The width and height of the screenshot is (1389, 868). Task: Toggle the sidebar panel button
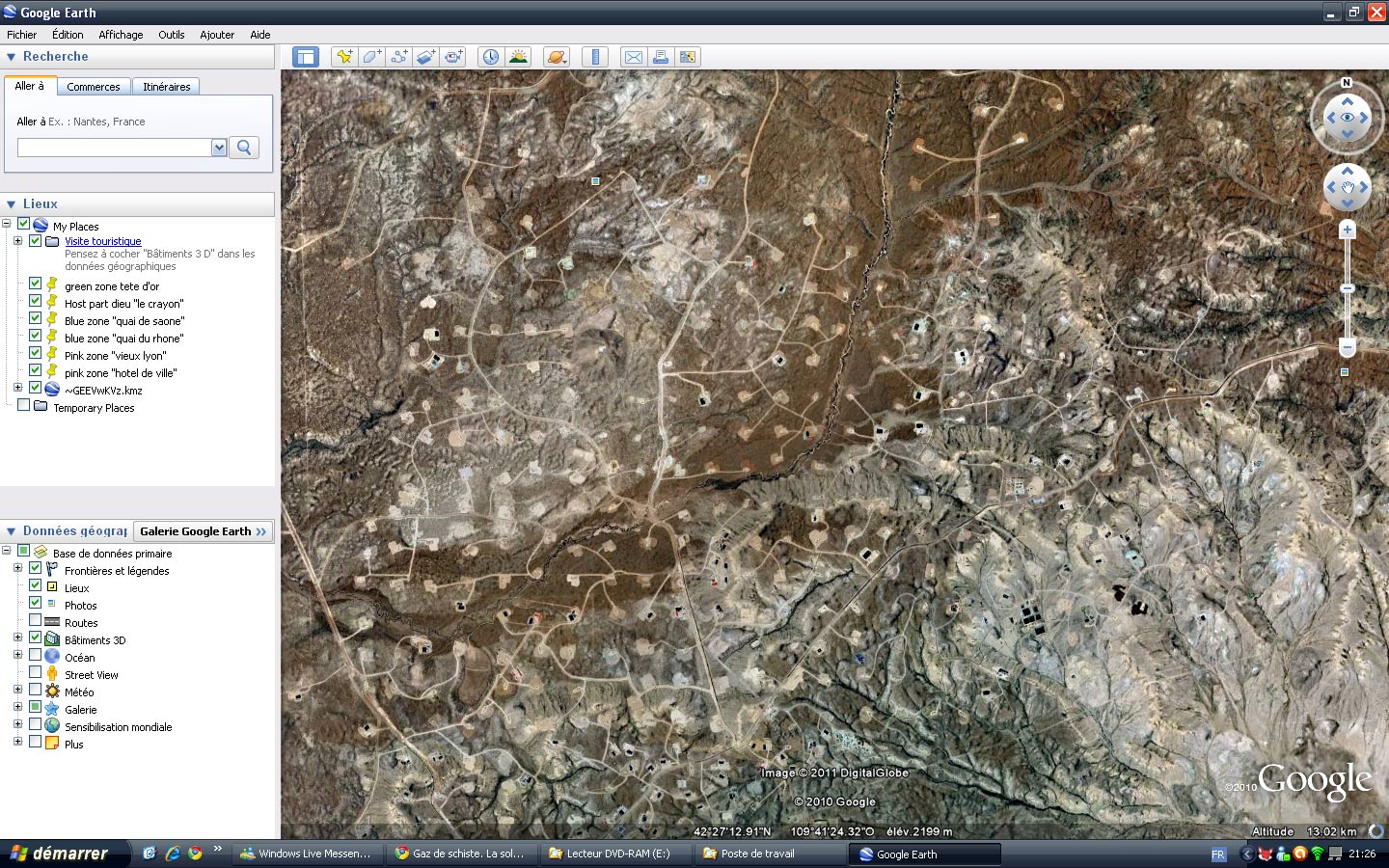[x=306, y=57]
